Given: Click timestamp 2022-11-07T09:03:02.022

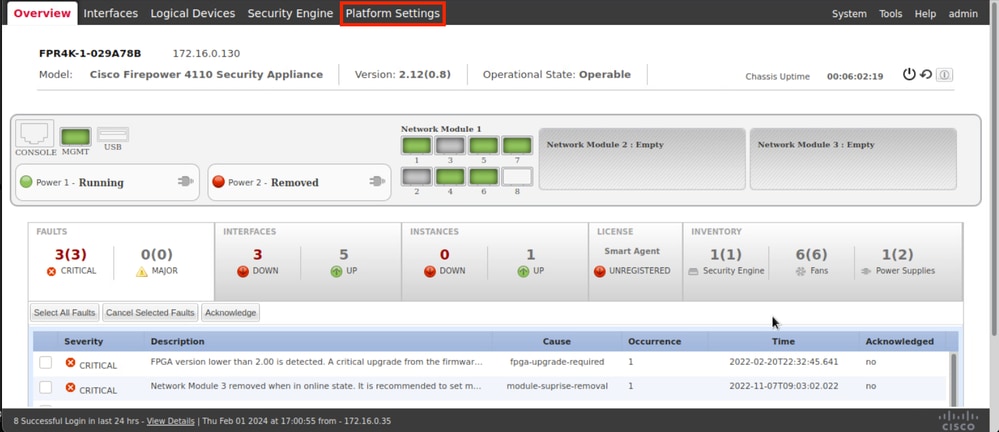Looking at the screenshot, I should point(784,386).
